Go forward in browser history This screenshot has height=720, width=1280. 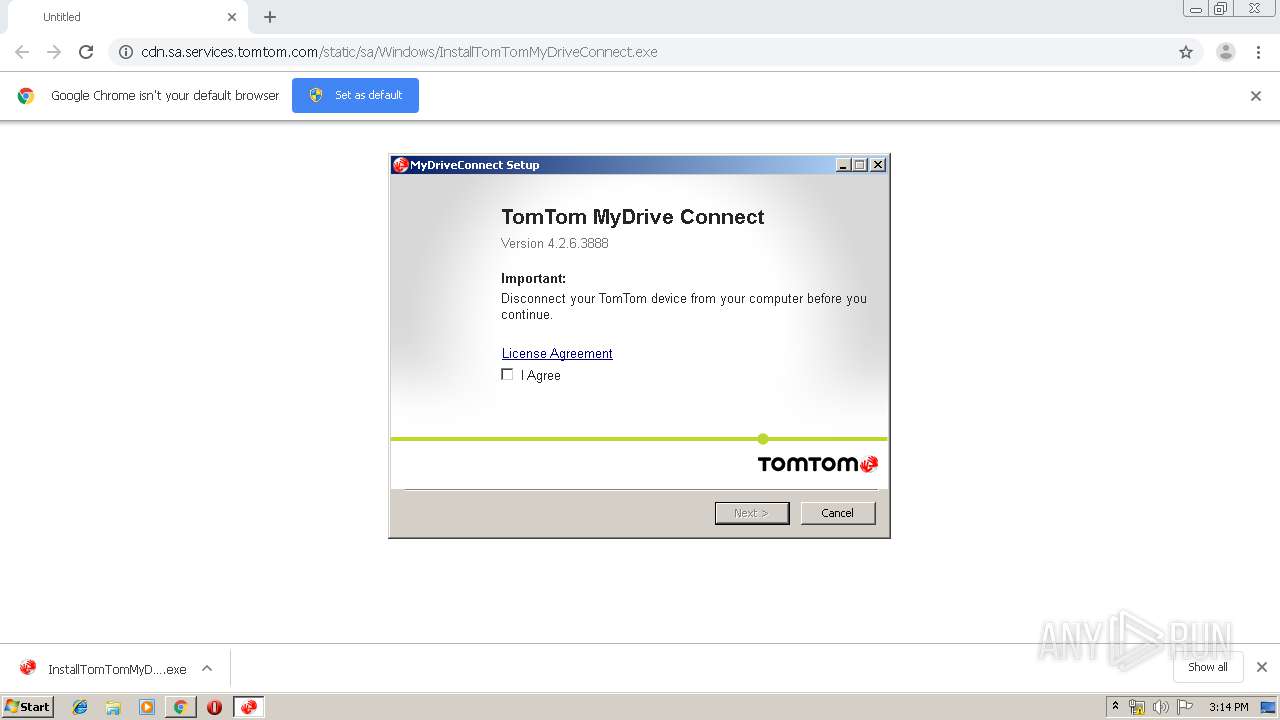pyautogui.click(x=54, y=52)
